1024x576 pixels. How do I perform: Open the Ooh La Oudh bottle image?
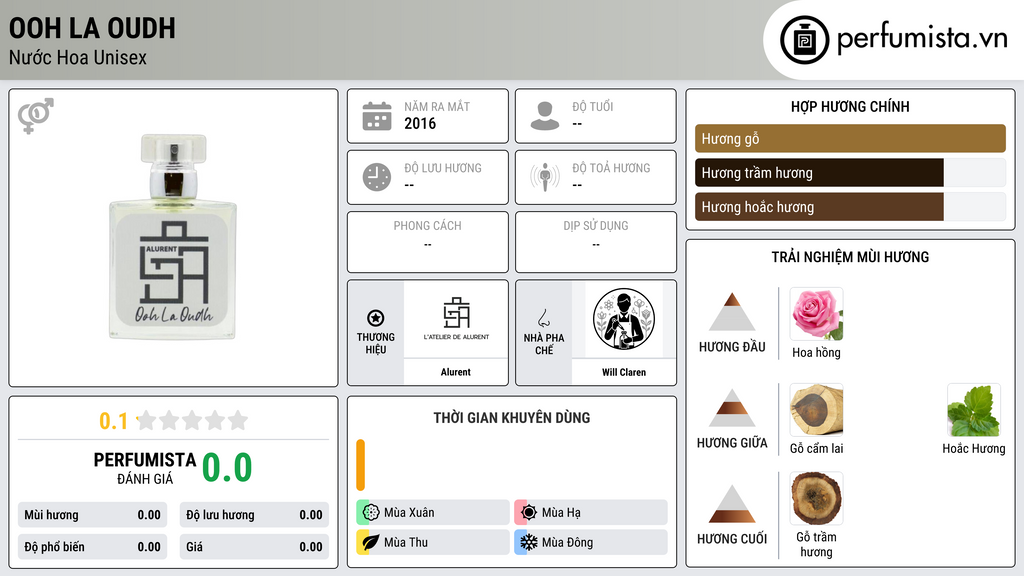tap(173, 237)
